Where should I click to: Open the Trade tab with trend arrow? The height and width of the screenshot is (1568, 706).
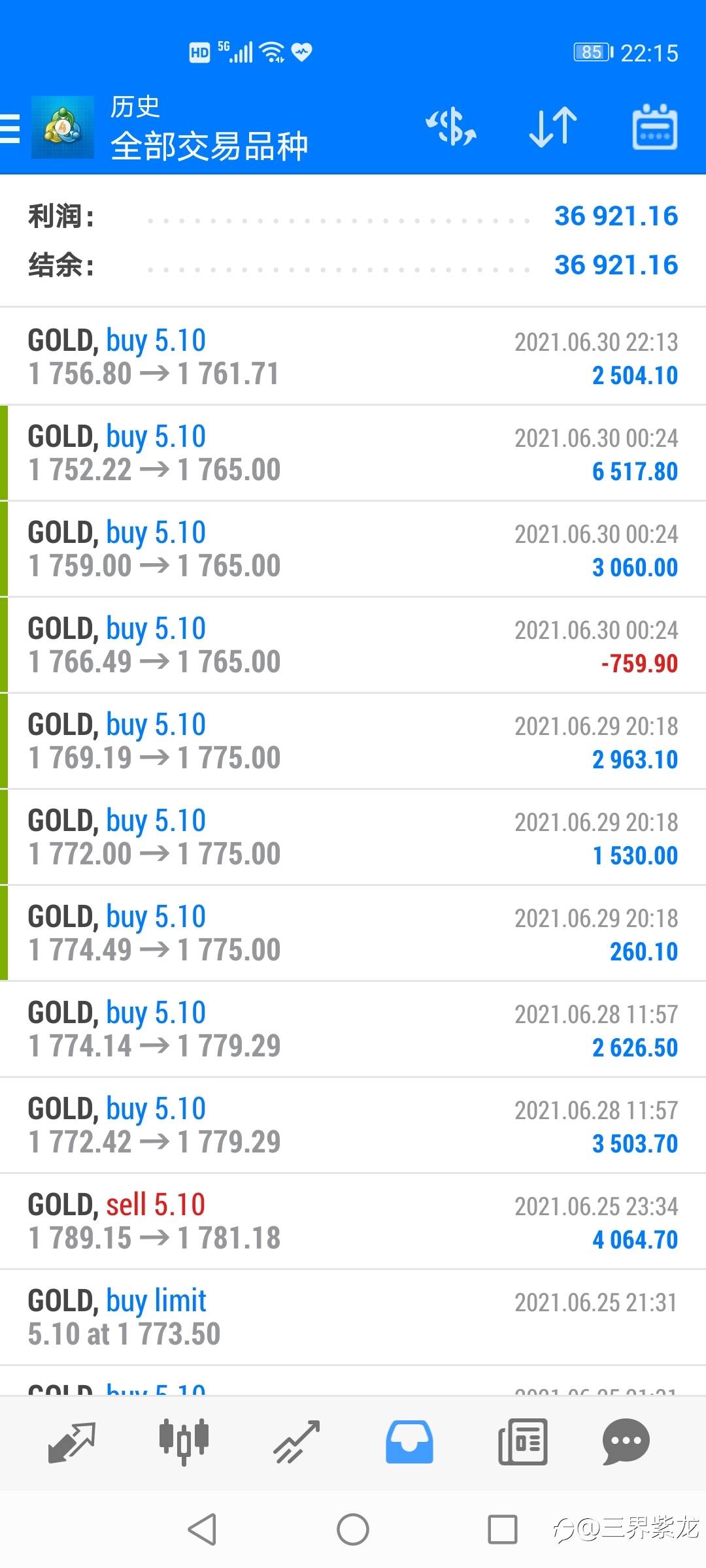click(x=296, y=1442)
